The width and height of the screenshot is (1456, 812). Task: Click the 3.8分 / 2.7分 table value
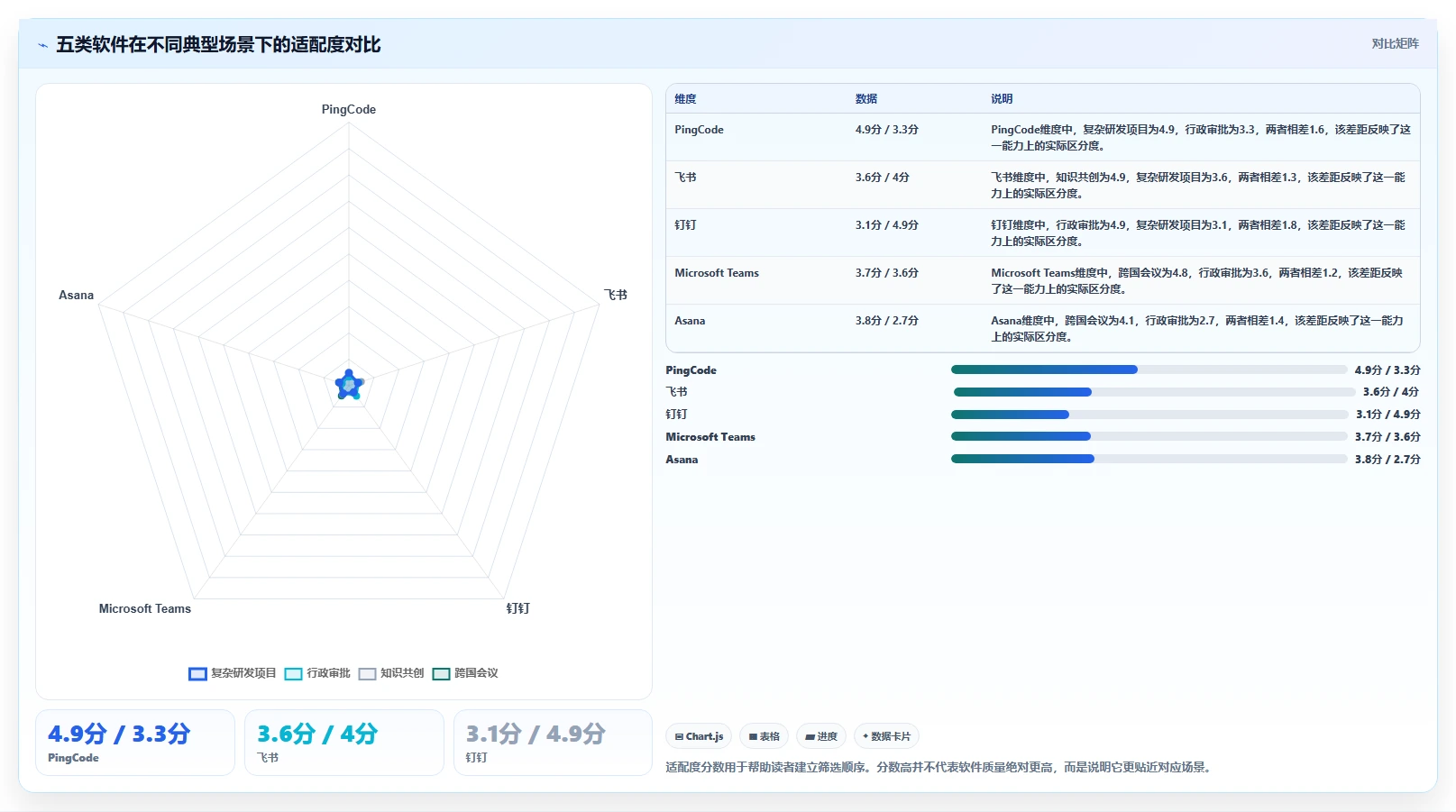[x=887, y=321]
